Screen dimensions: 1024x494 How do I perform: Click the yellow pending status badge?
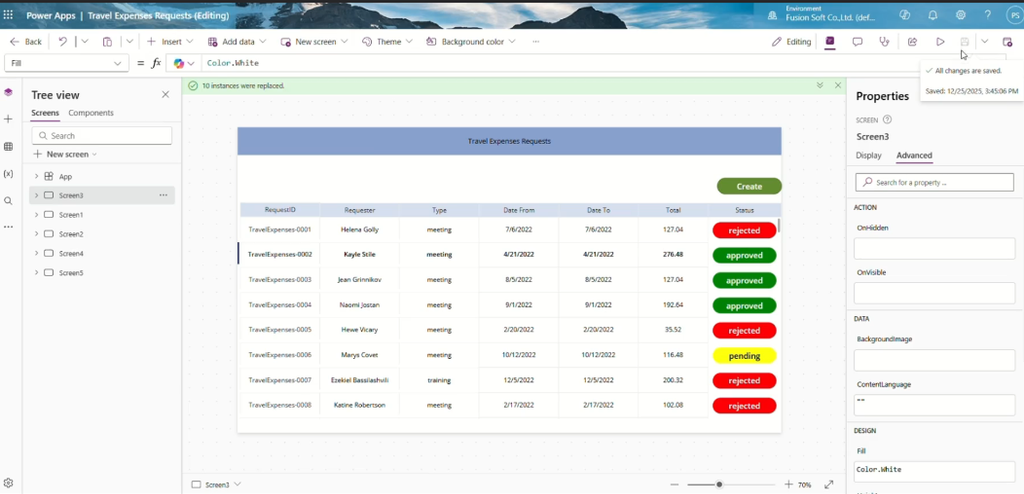(x=744, y=356)
